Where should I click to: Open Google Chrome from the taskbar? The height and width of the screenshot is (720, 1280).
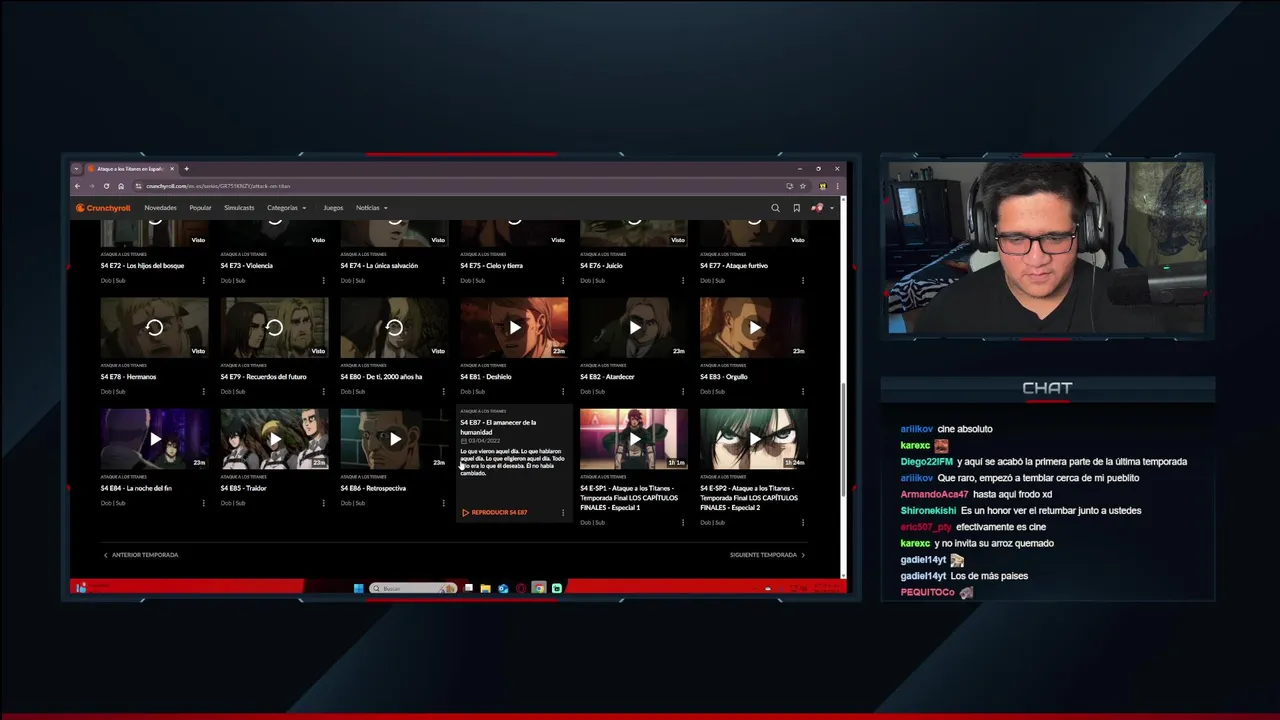(539, 588)
